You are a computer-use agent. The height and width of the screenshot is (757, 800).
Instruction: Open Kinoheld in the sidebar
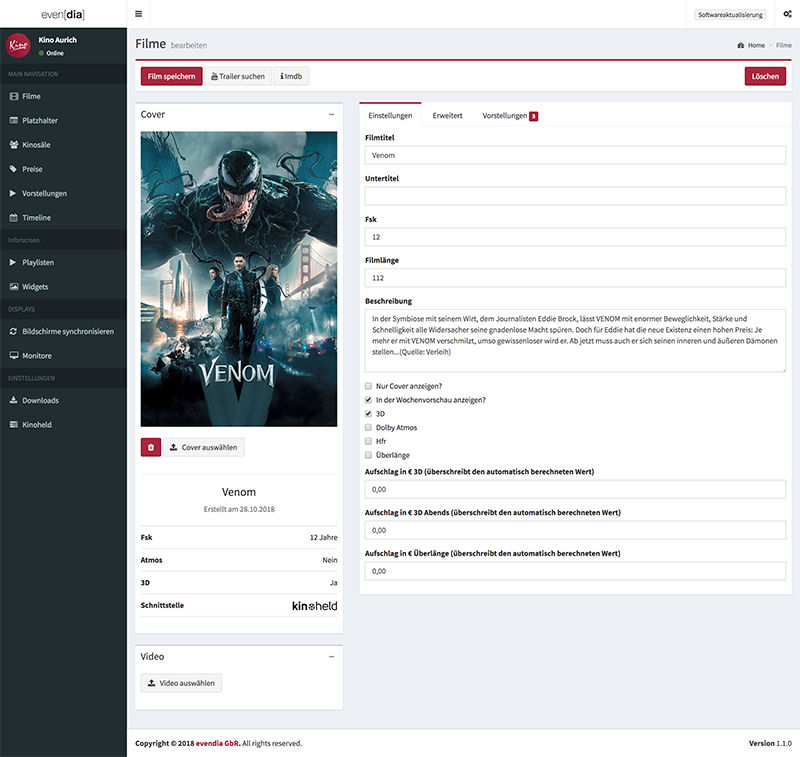point(63,424)
